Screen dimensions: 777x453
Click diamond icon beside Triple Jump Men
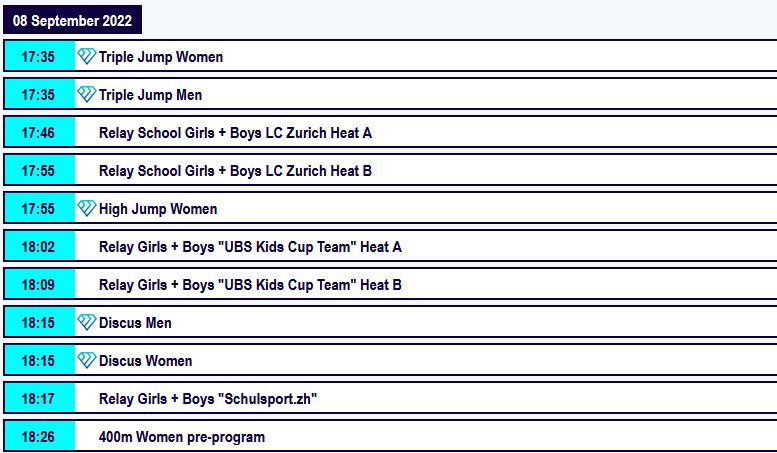(86, 94)
